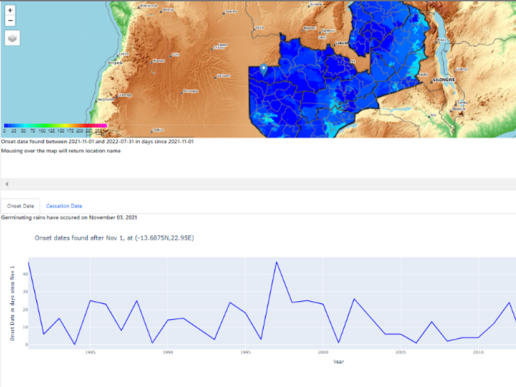Click the 2000 tick on year axis
This screenshot has height=387, width=516.
point(323,352)
